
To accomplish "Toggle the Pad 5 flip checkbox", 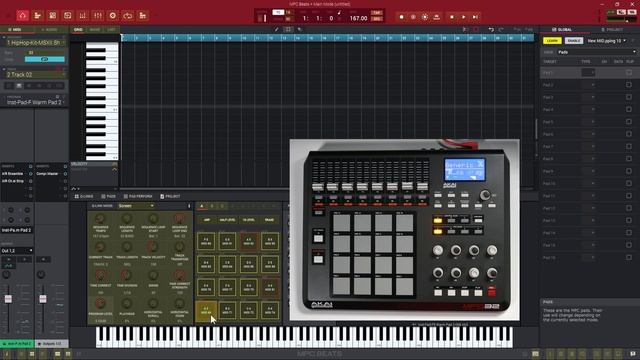I will [x=629, y=122].
